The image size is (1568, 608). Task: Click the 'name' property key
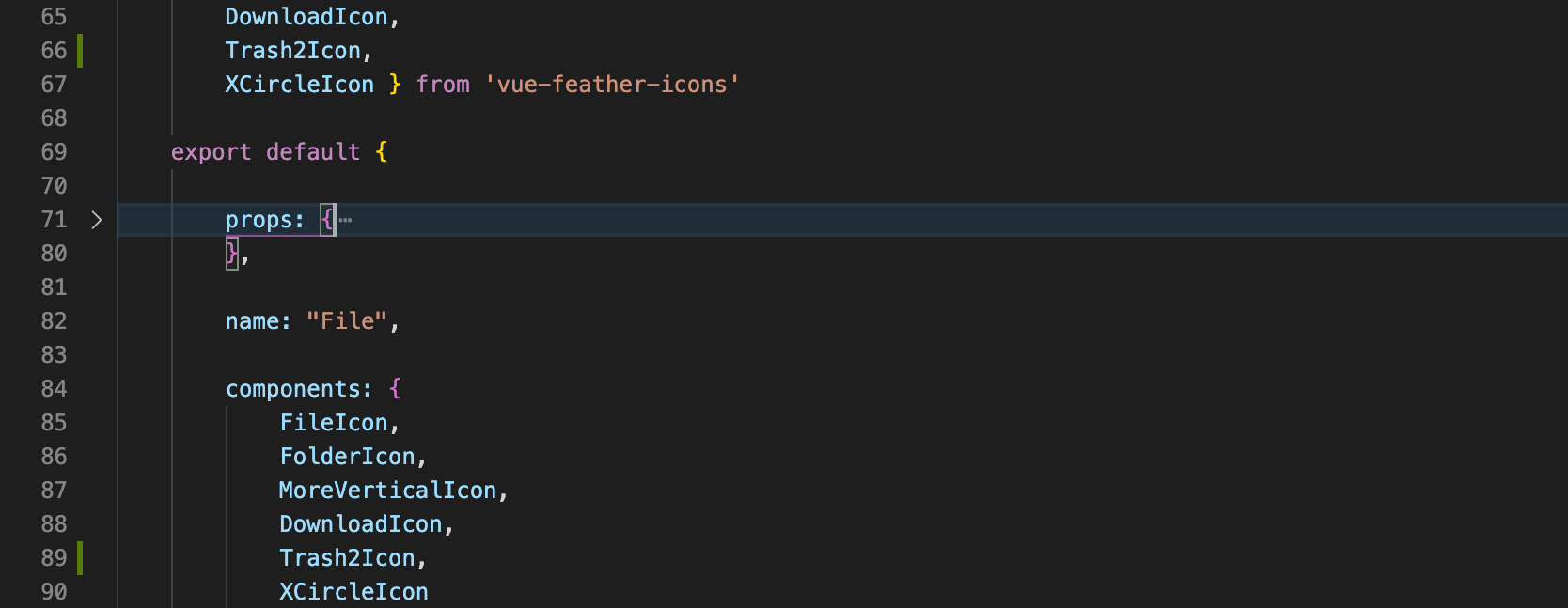[x=252, y=321]
